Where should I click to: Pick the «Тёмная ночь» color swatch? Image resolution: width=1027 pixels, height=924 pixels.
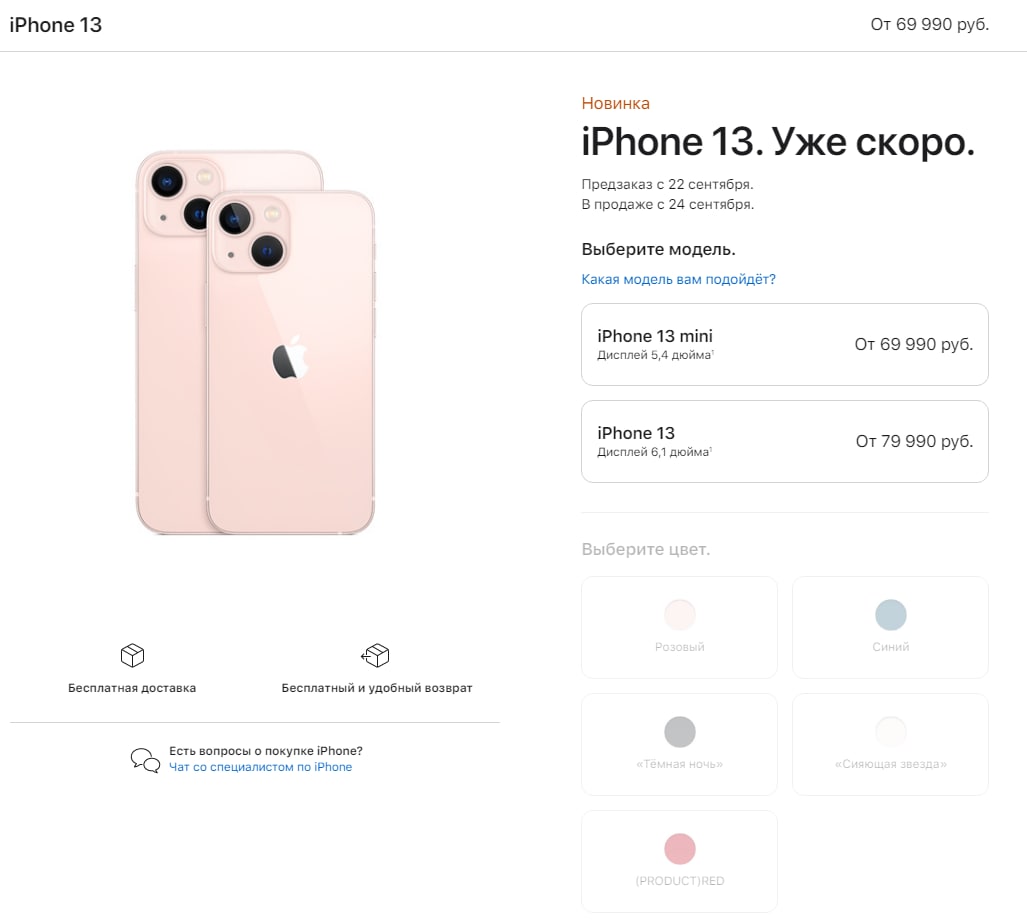click(x=680, y=731)
